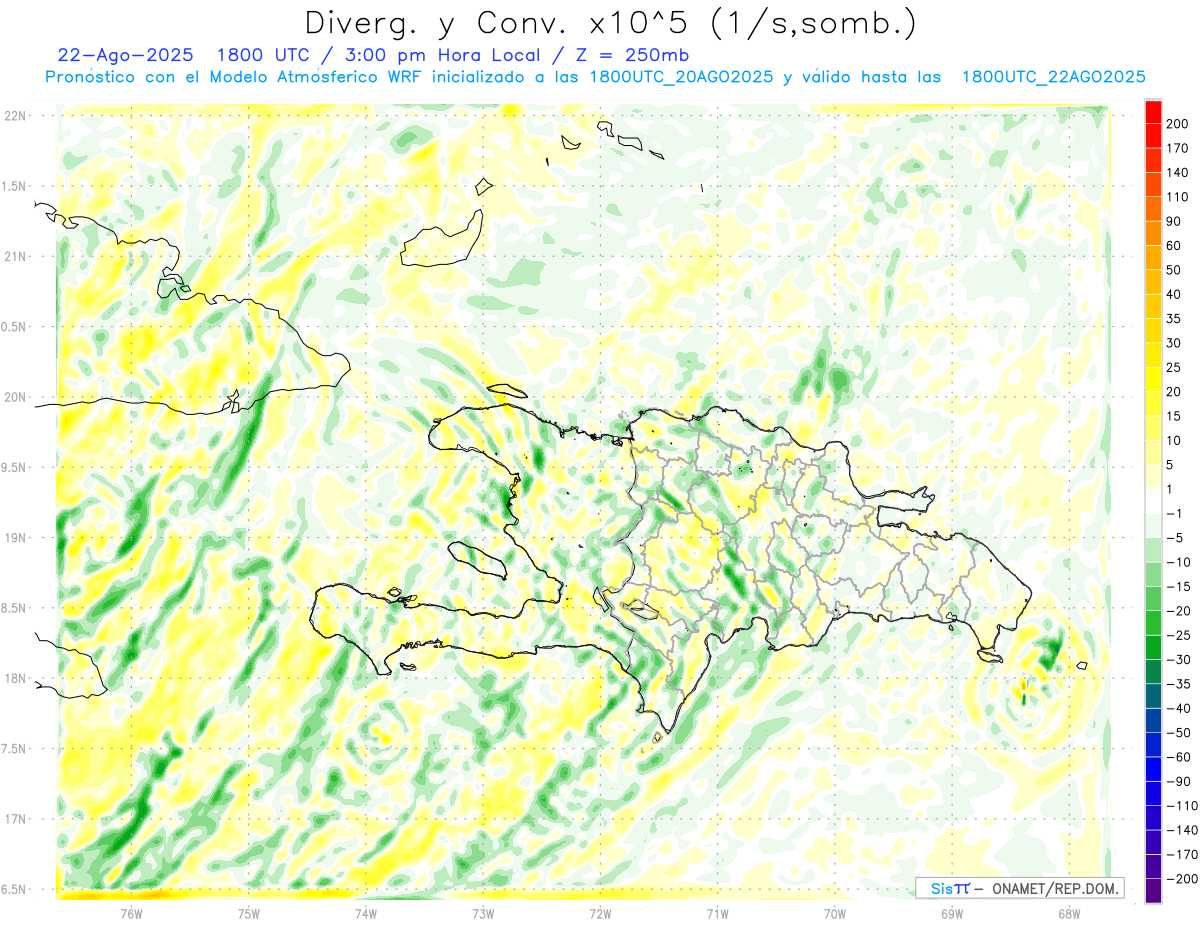
Task: Click the colorbar value 110
Action: click(x=1176, y=196)
